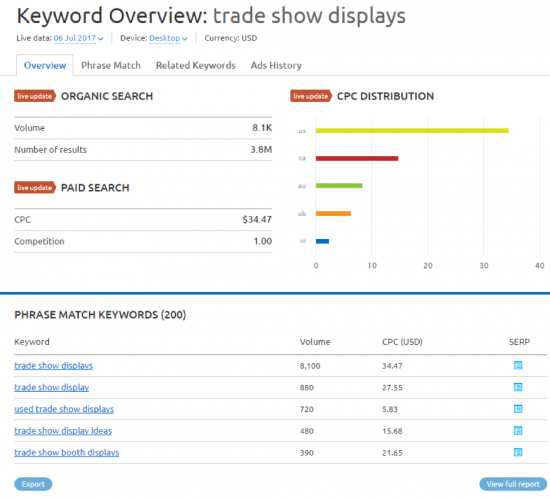The width and height of the screenshot is (550, 499).
Task: Click View full report button
Action: pyautogui.click(x=513, y=484)
